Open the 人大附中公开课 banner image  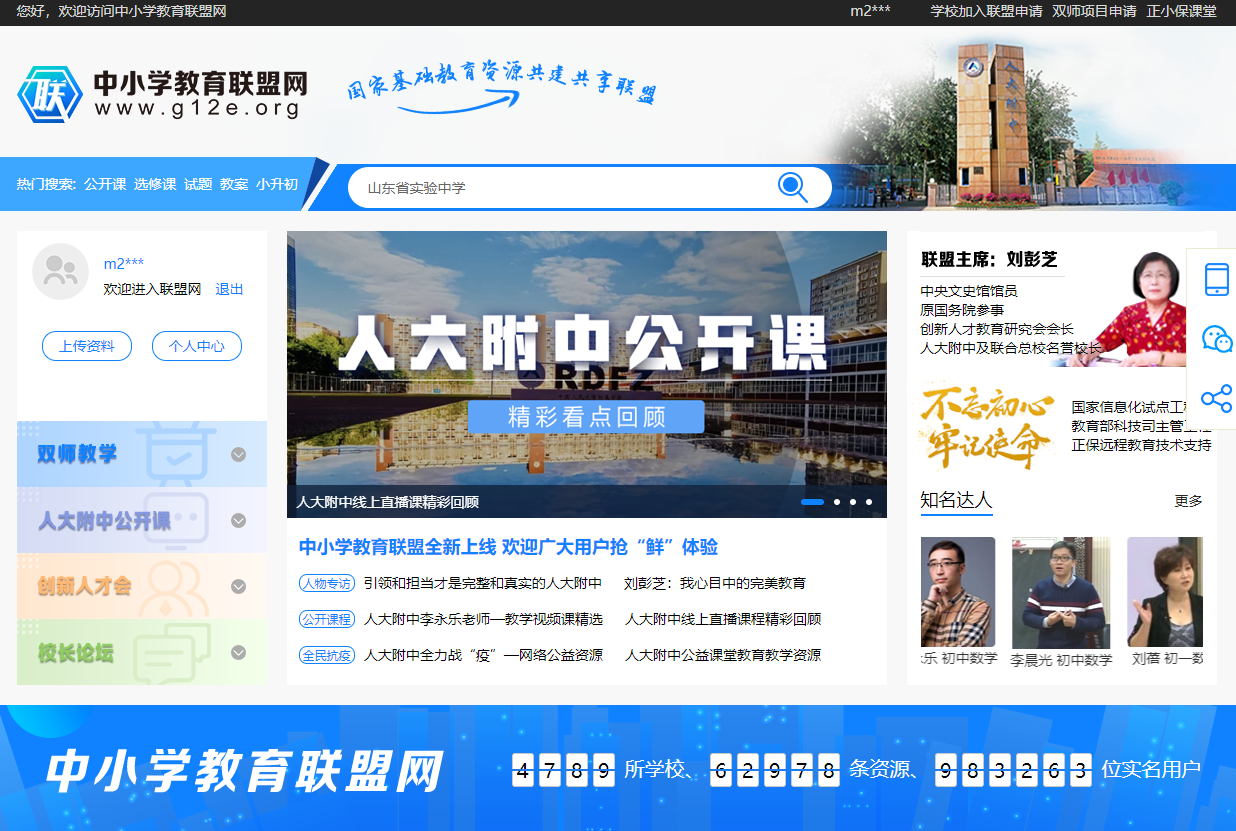click(x=587, y=374)
